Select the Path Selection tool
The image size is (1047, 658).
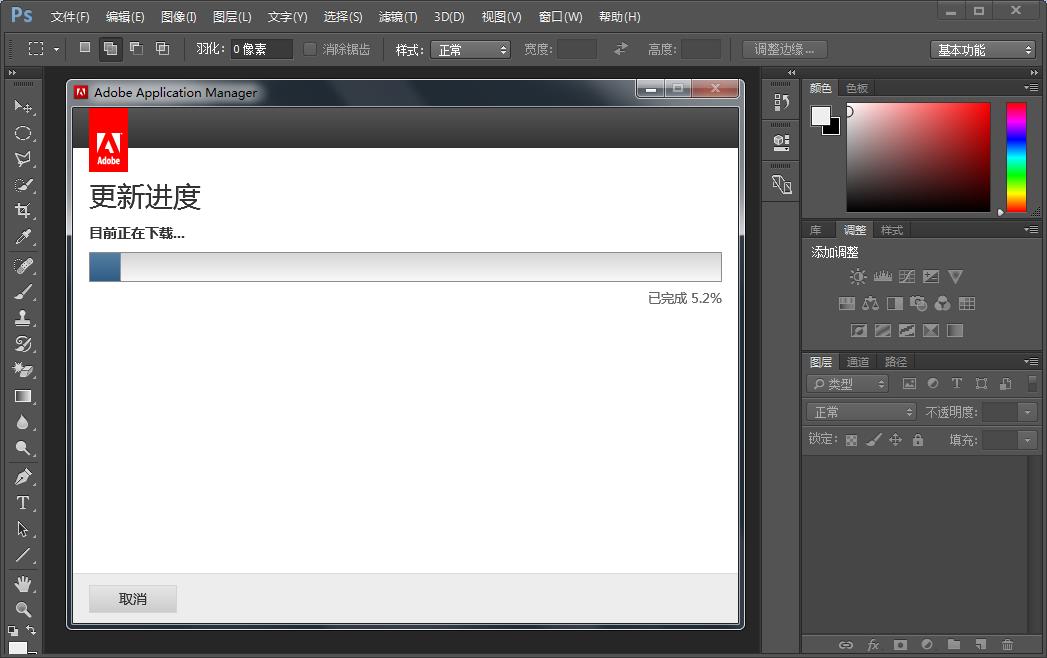click(23, 529)
